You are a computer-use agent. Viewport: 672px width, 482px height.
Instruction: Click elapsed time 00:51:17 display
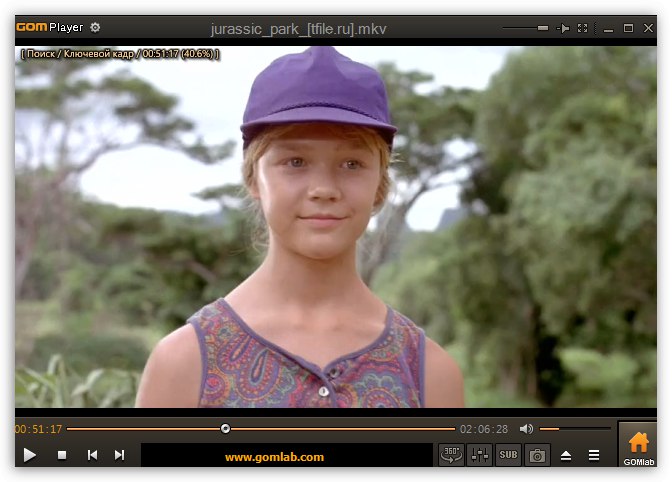pos(39,429)
